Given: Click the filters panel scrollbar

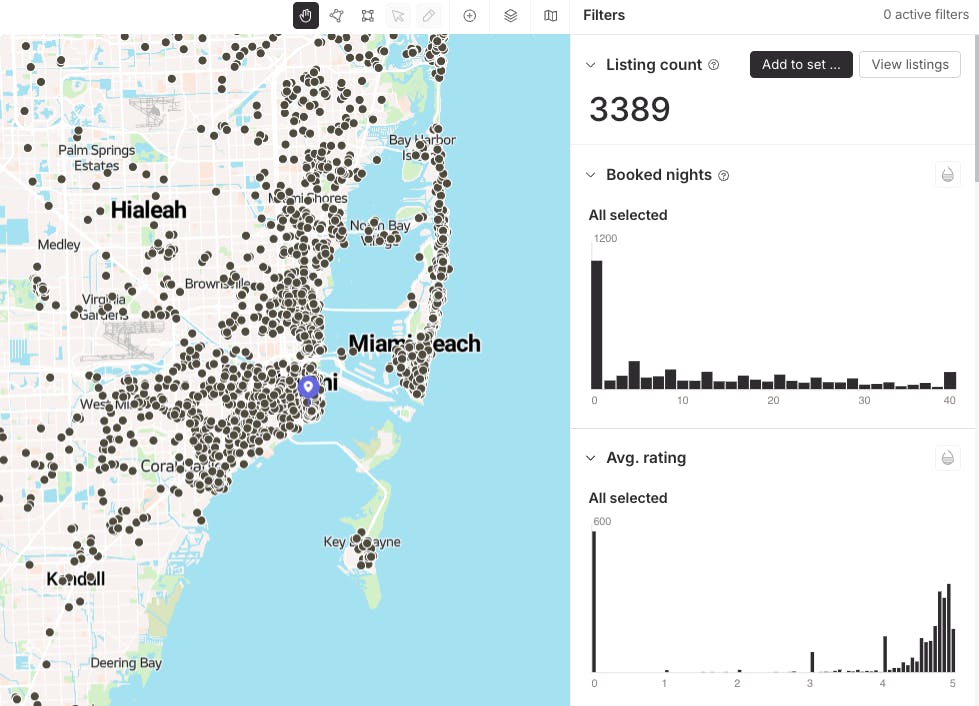Looking at the screenshot, I should pyautogui.click(x=976, y=109).
